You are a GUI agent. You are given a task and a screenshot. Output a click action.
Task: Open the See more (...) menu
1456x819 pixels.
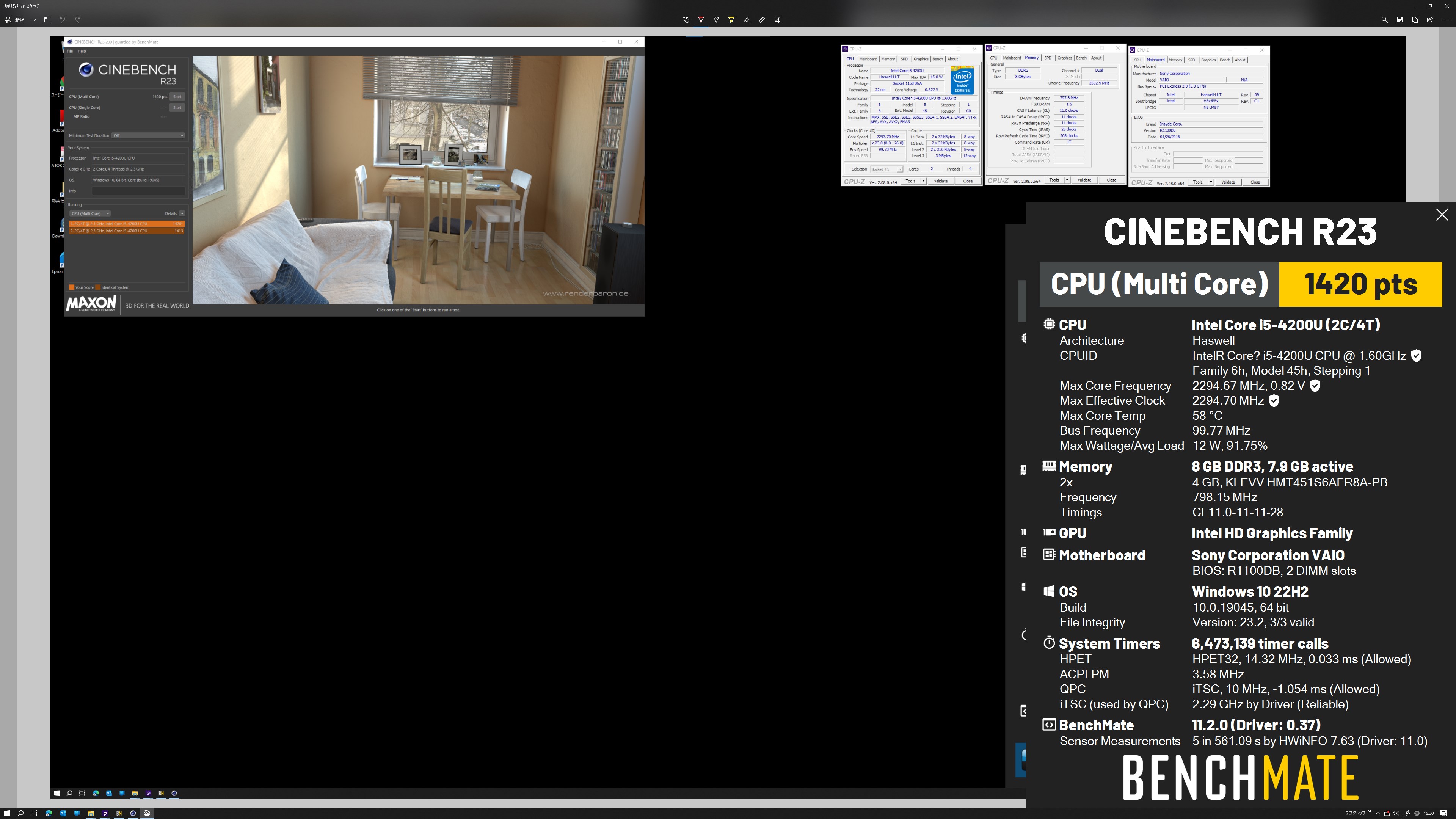click(x=1447, y=20)
